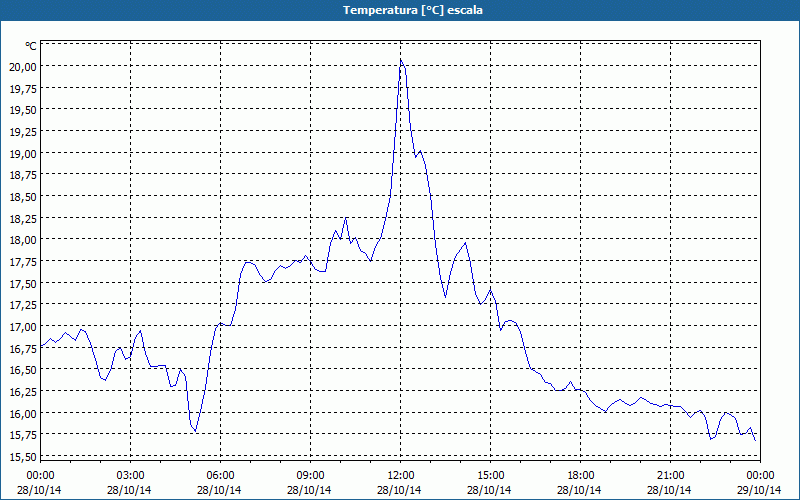Viewport: 800px width, 500px height.
Task: Select the 18:00 time label
Action: tap(581, 475)
